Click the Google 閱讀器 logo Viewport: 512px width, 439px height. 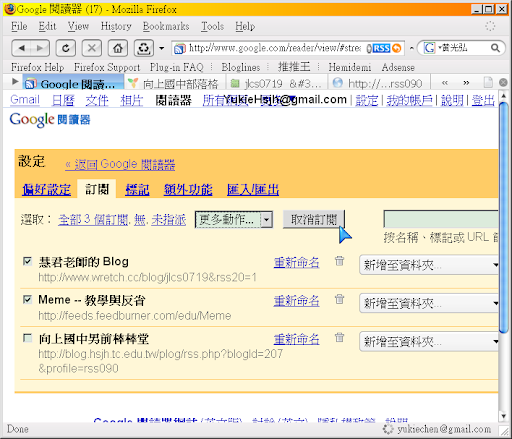coord(50,120)
